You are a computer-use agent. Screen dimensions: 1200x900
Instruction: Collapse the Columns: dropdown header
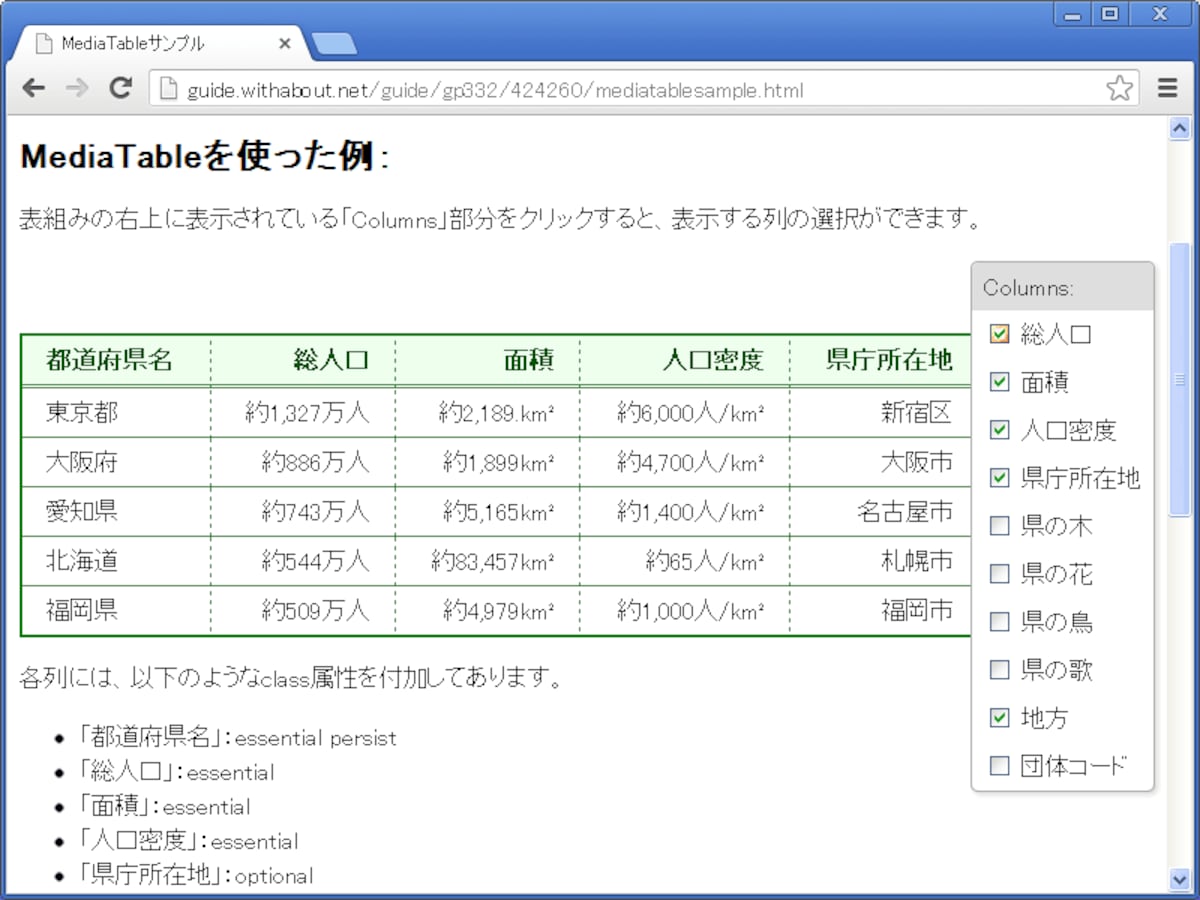point(1062,288)
